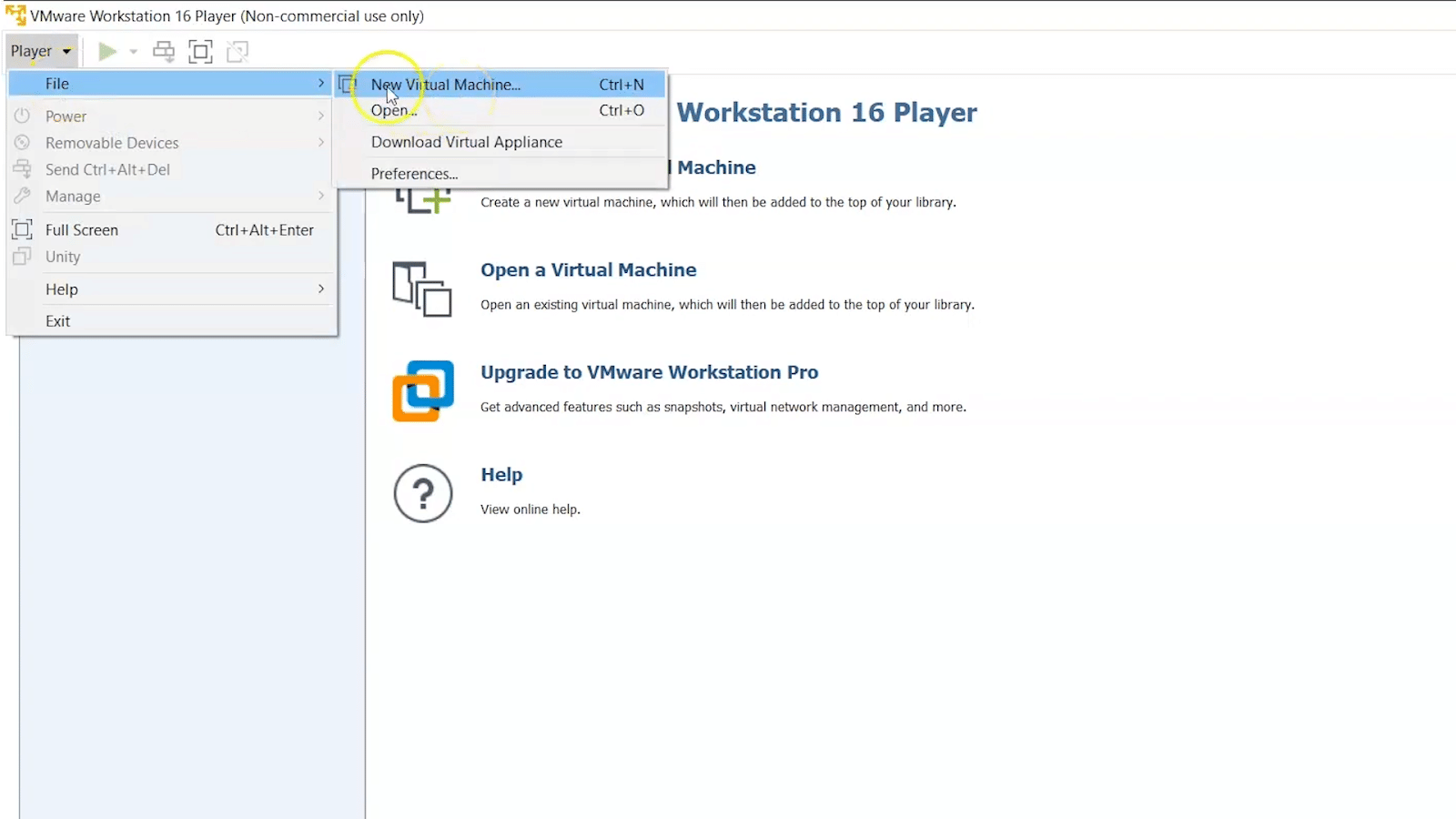Click the Unity icon in menu
The image size is (1456, 819).
tap(23, 256)
